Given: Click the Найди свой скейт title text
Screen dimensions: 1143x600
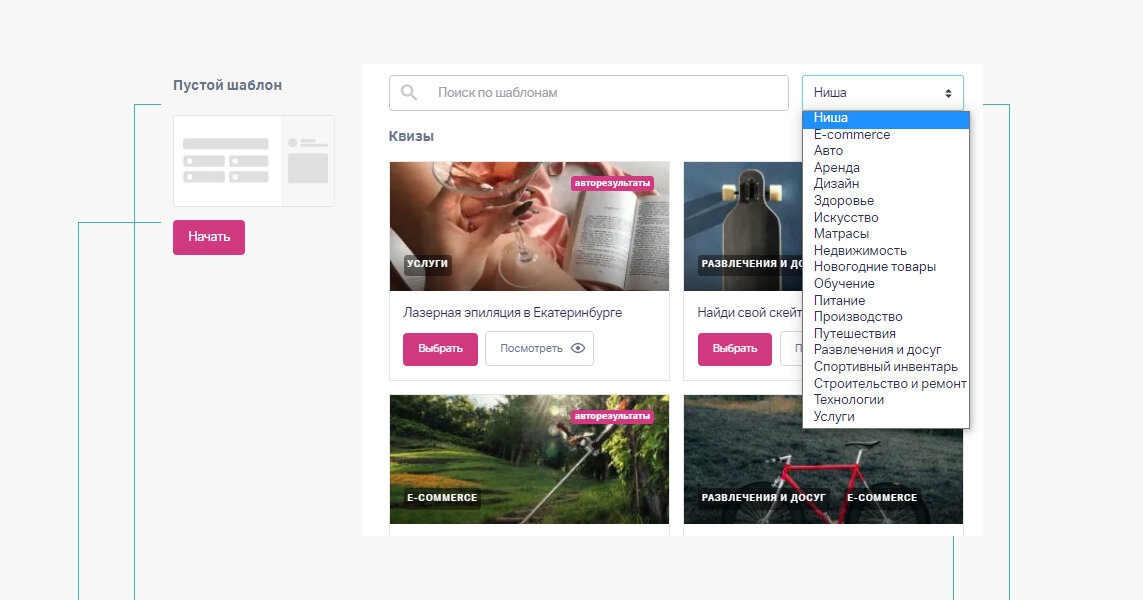Looking at the screenshot, I should [x=749, y=313].
